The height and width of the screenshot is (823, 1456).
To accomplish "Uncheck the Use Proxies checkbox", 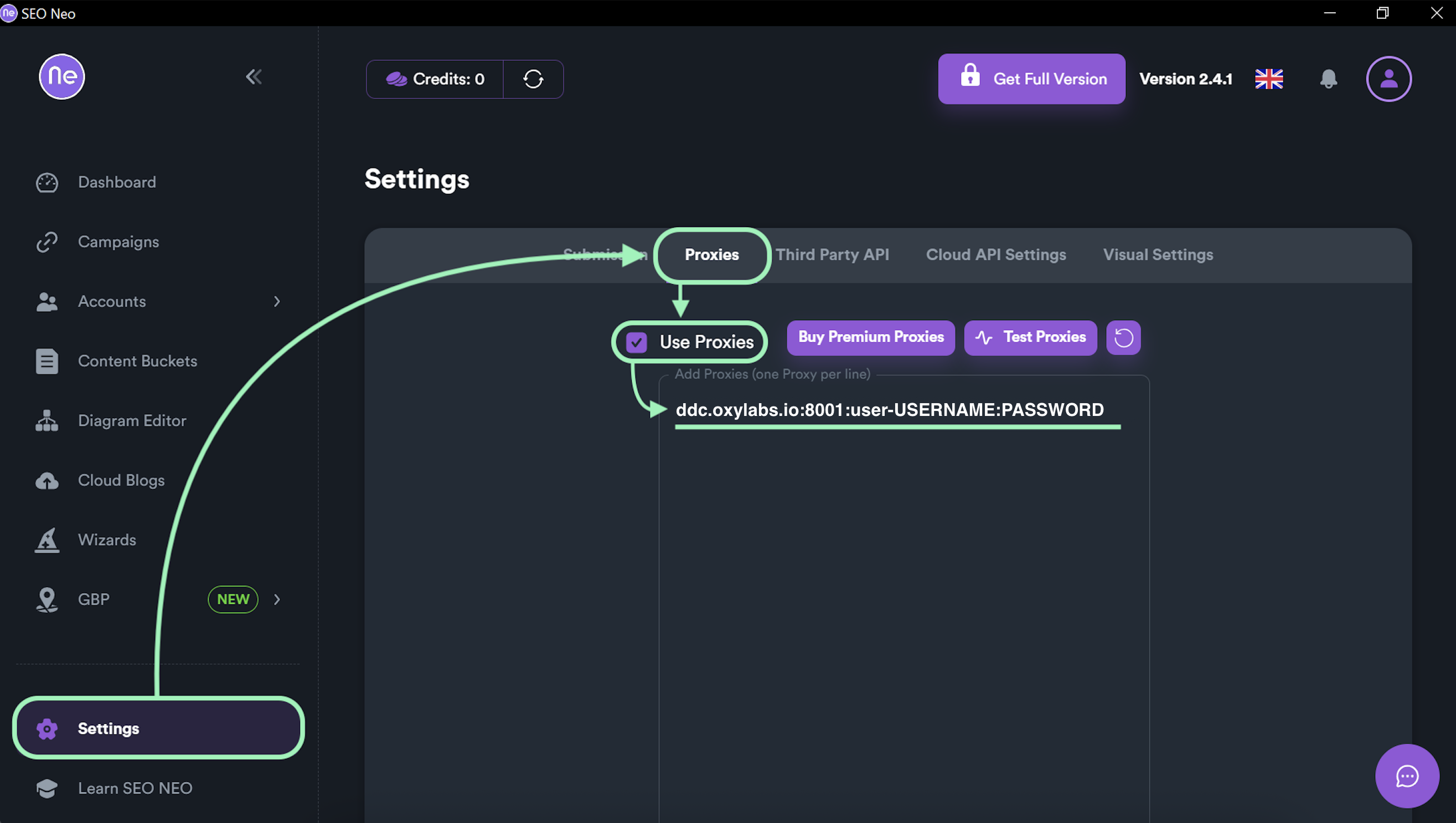I will coord(637,342).
